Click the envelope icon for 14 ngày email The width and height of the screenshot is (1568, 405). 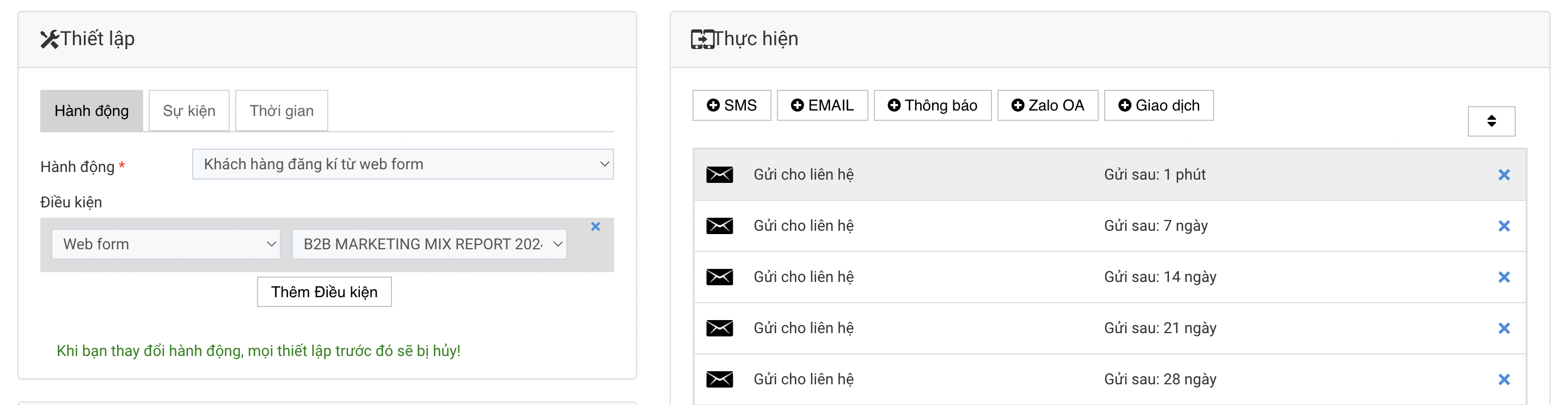(x=719, y=277)
